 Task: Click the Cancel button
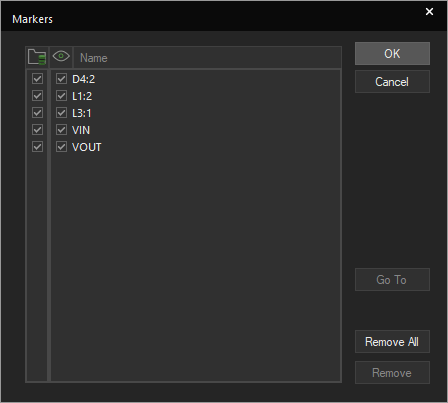tap(392, 82)
